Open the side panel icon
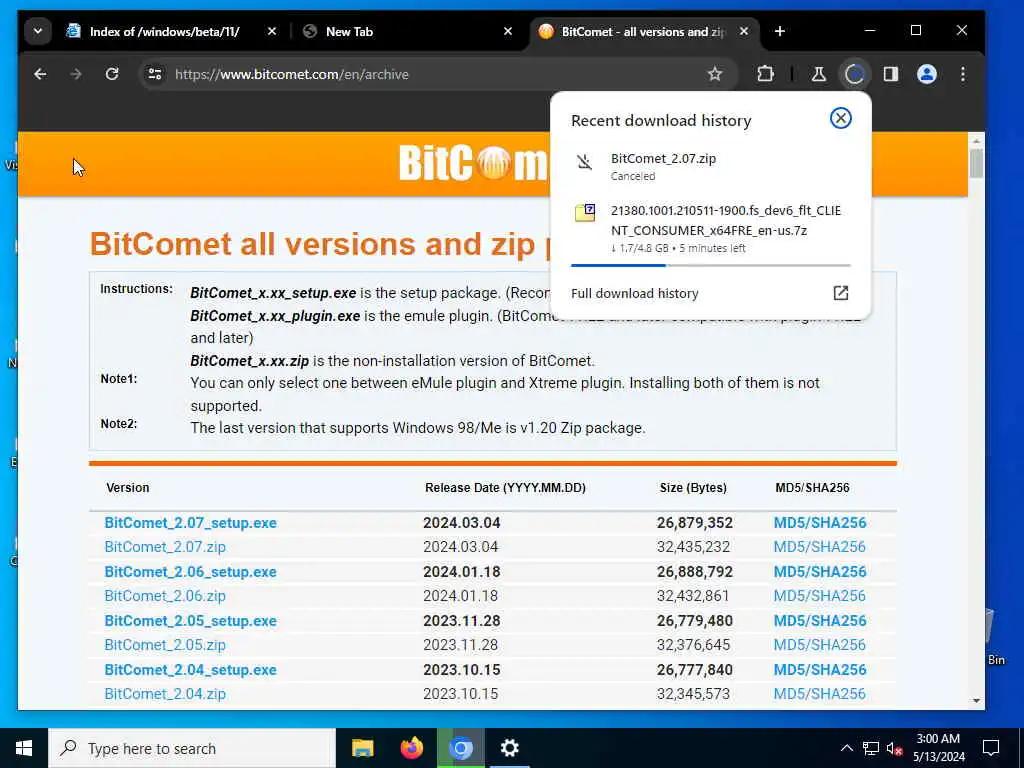The width and height of the screenshot is (1024, 768). pos(891,74)
